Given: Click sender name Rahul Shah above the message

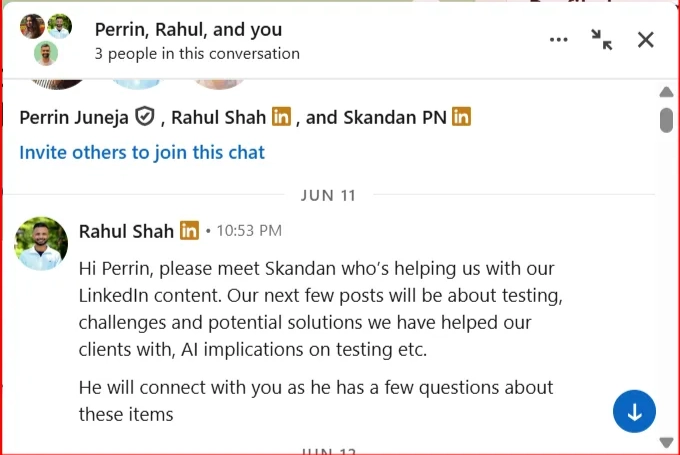Looking at the screenshot, I should [x=126, y=231].
